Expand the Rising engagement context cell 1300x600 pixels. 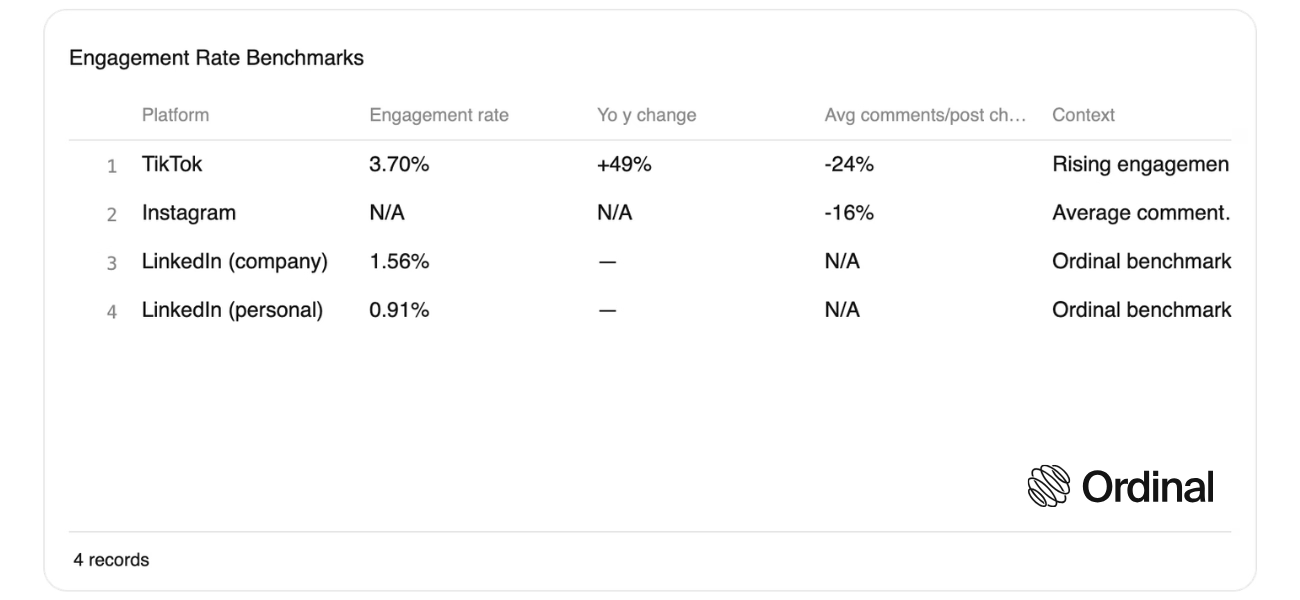[x=1141, y=165]
